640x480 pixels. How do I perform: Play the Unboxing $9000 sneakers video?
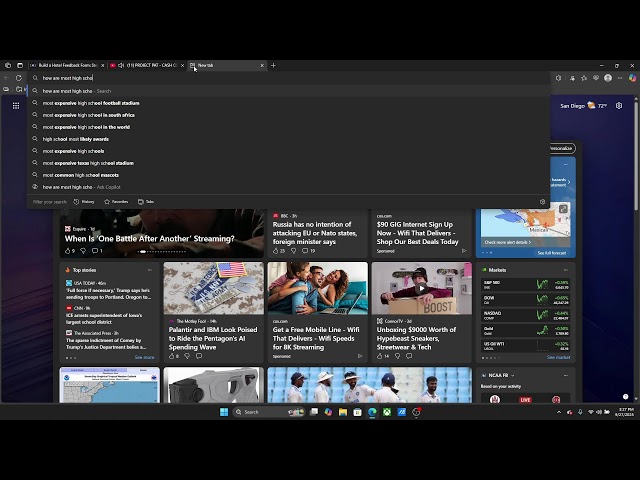point(421,288)
